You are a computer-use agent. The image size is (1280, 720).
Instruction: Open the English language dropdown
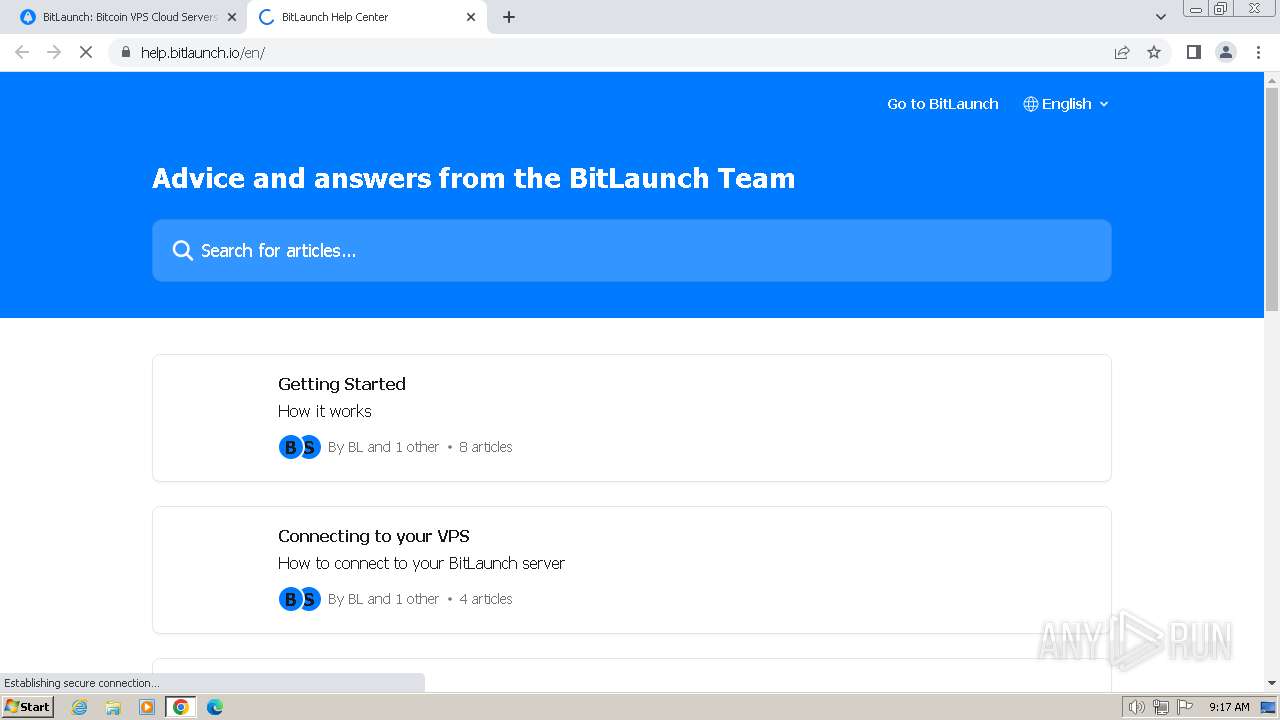point(1066,104)
